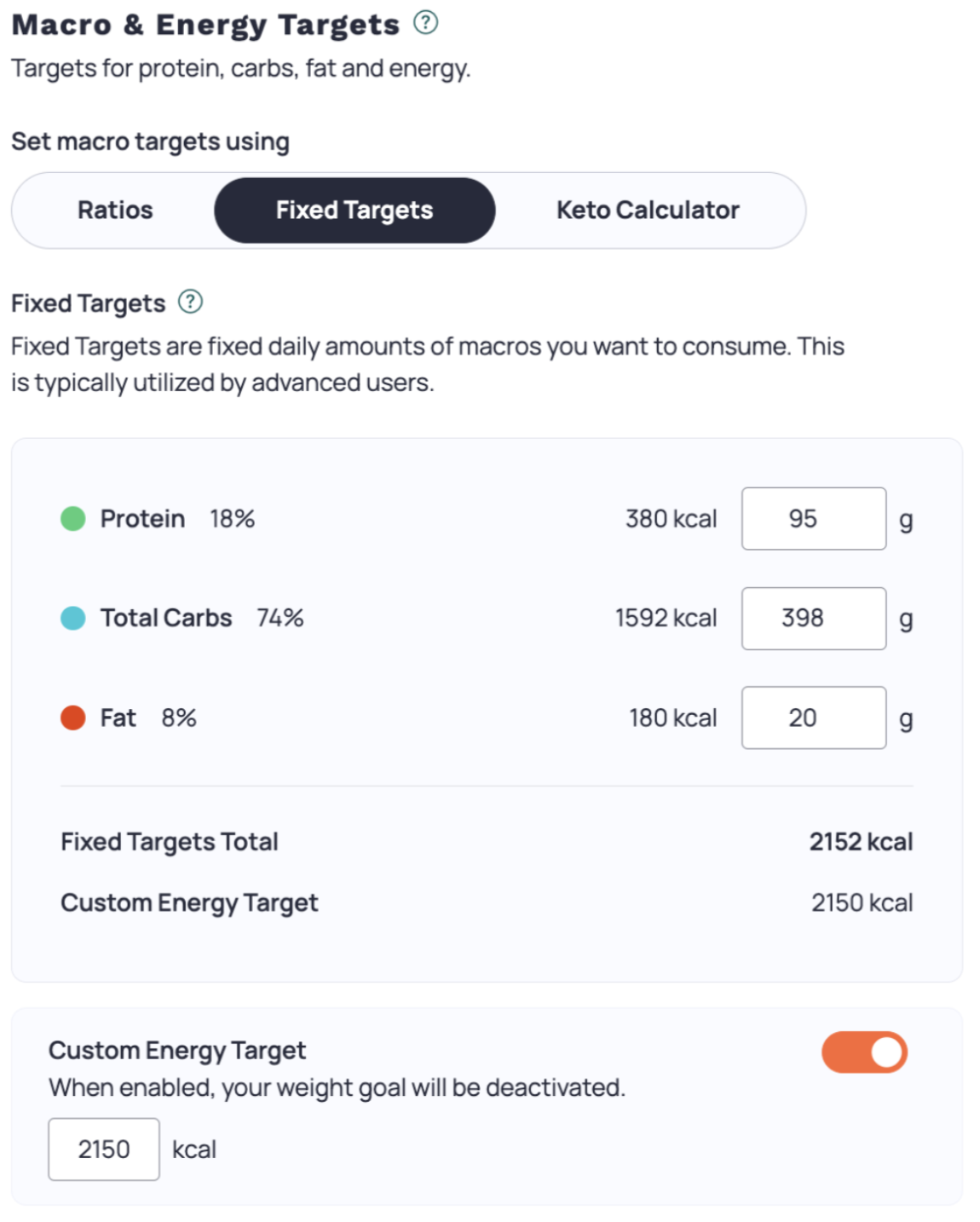Click the Custom Energy Target 2150 kcal summary value
The image size is (980, 1222).
point(862,902)
